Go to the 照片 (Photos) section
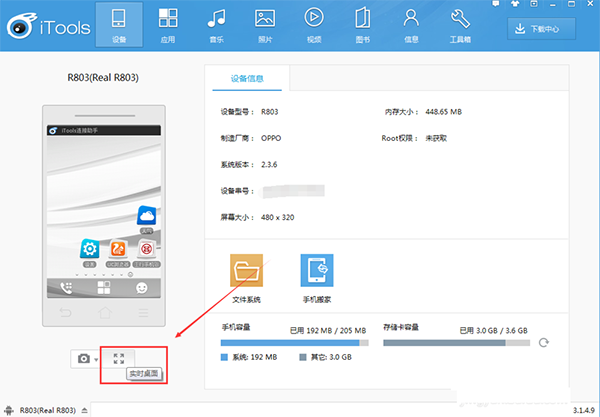The image size is (600, 417). point(265,26)
